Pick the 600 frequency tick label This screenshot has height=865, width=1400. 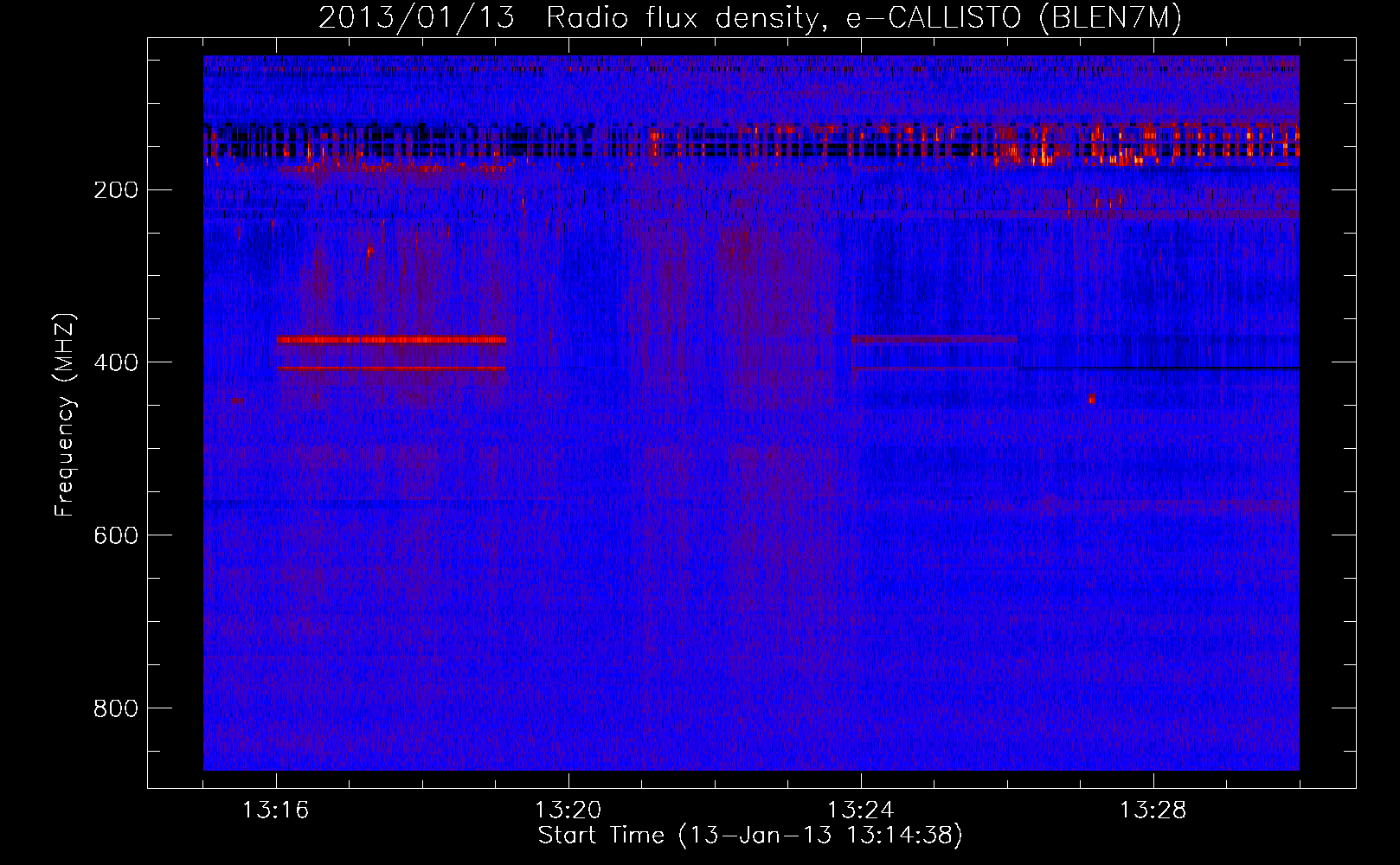116,535
